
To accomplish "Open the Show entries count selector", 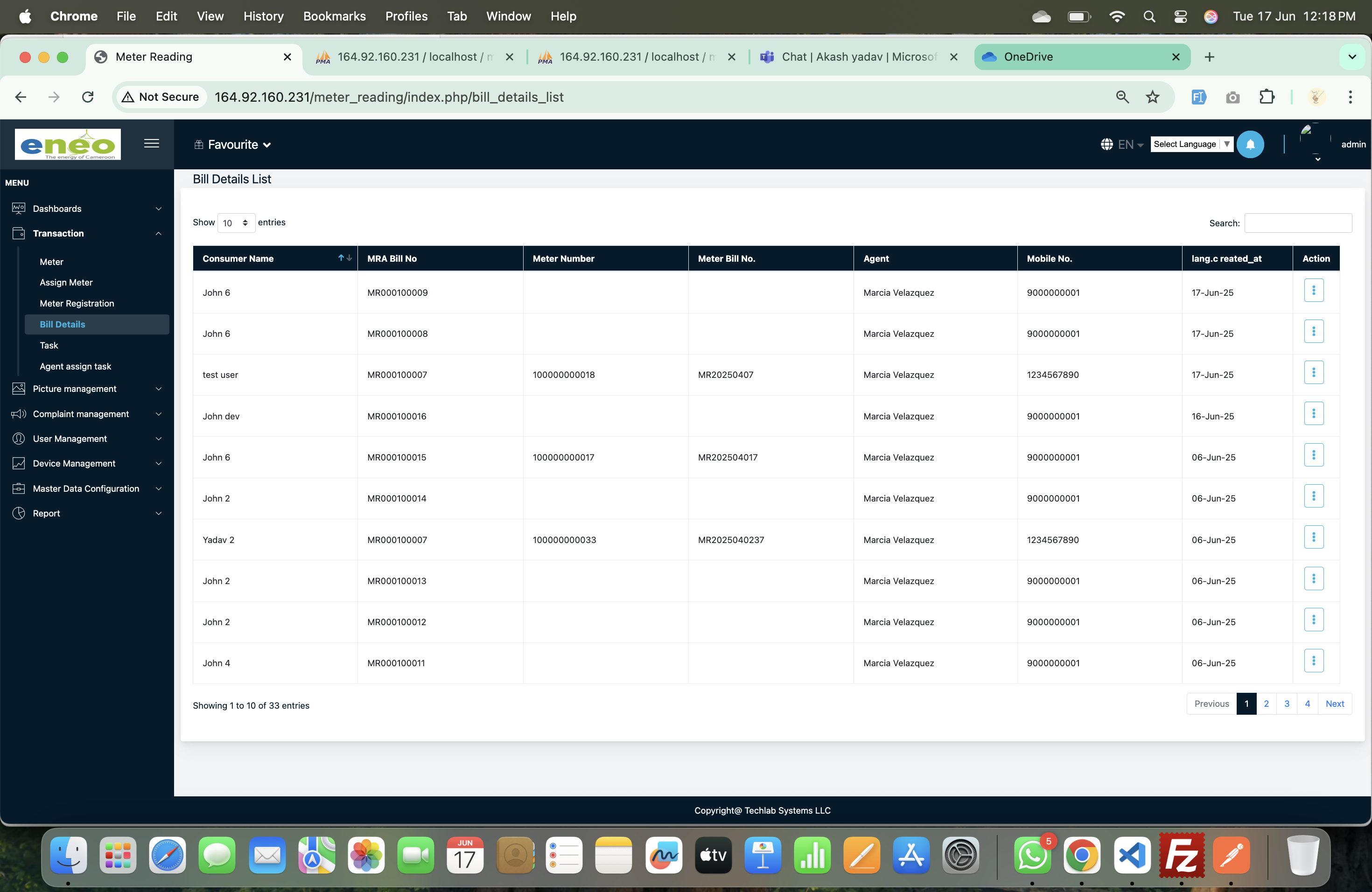I will click(x=236, y=223).
